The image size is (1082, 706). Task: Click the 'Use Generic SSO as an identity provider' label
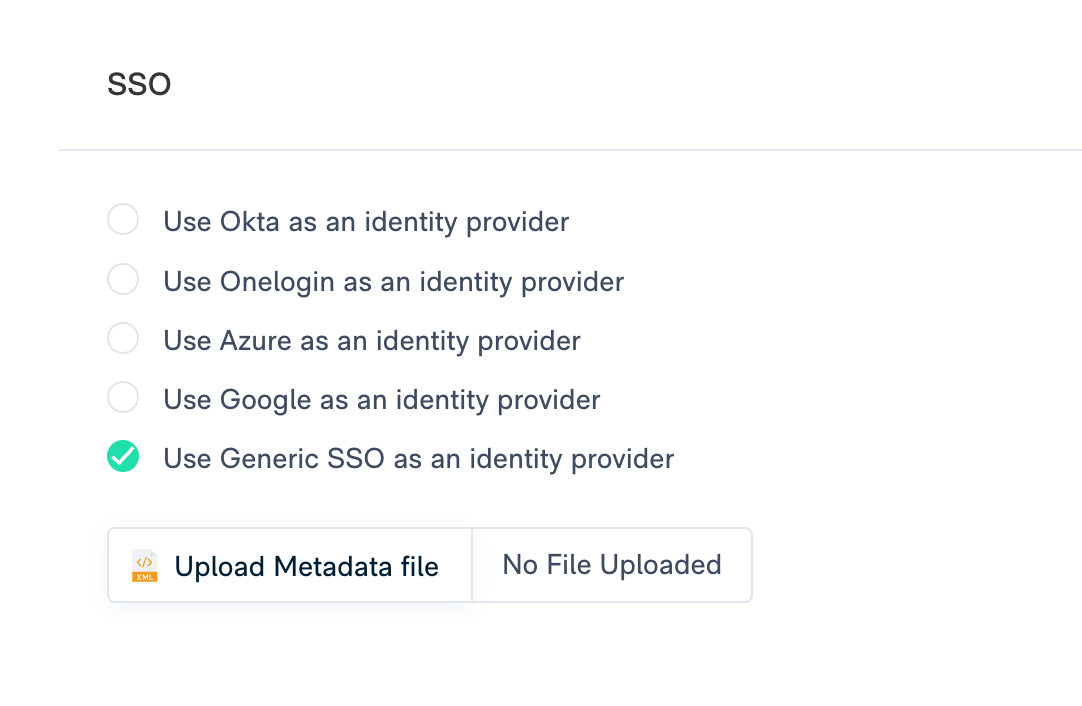pos(418,459)
